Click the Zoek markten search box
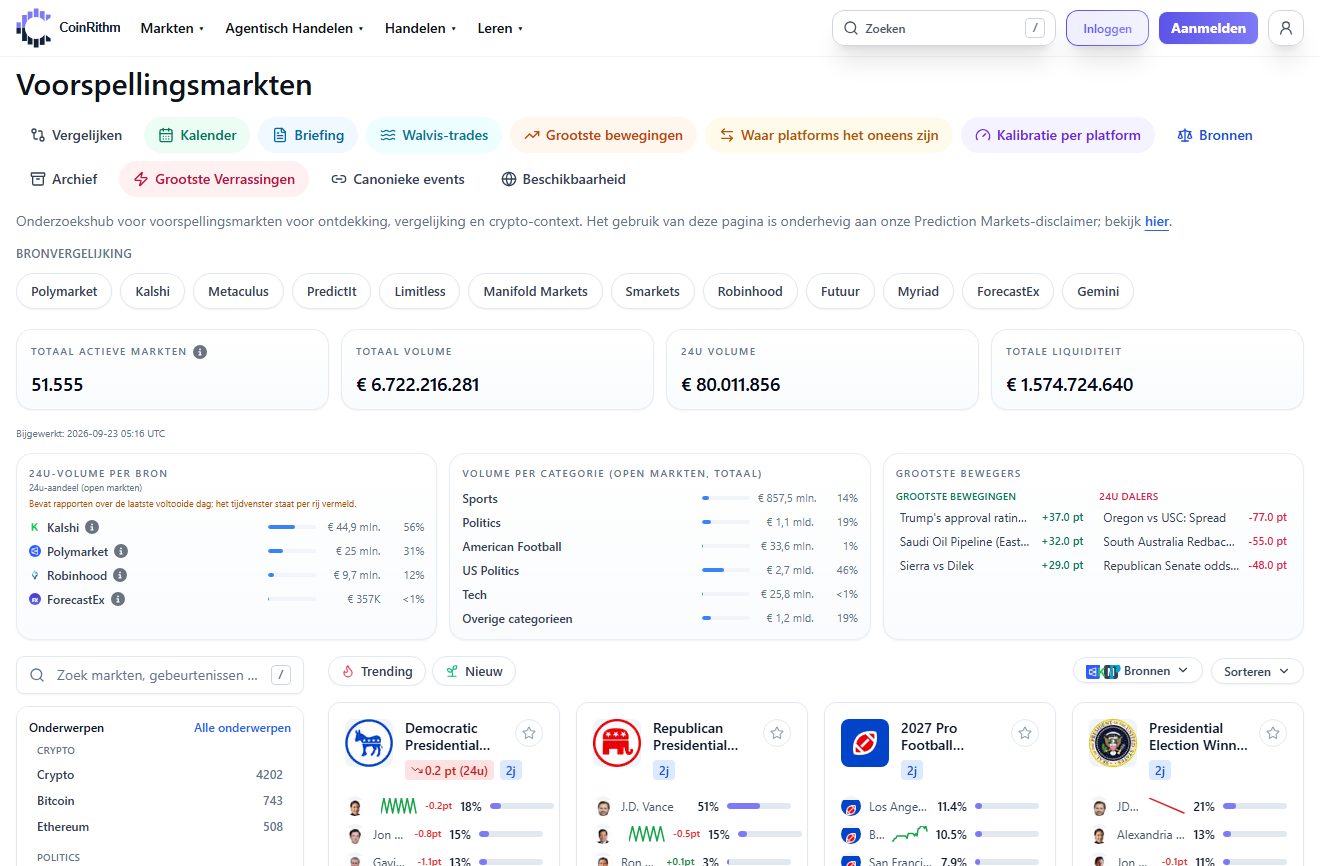This screenshot has height=866, width=1320. (x=160, y=675)
